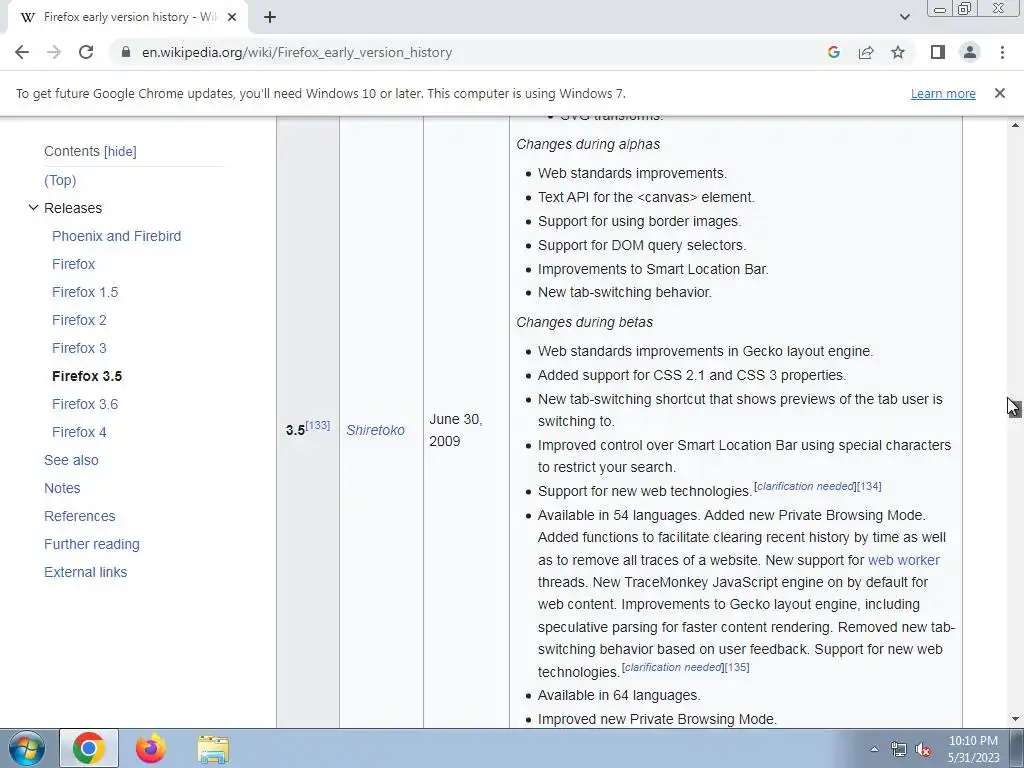Go back with the browser back arrow
The height and width of the screenshot is (768, 1024).
22,52
